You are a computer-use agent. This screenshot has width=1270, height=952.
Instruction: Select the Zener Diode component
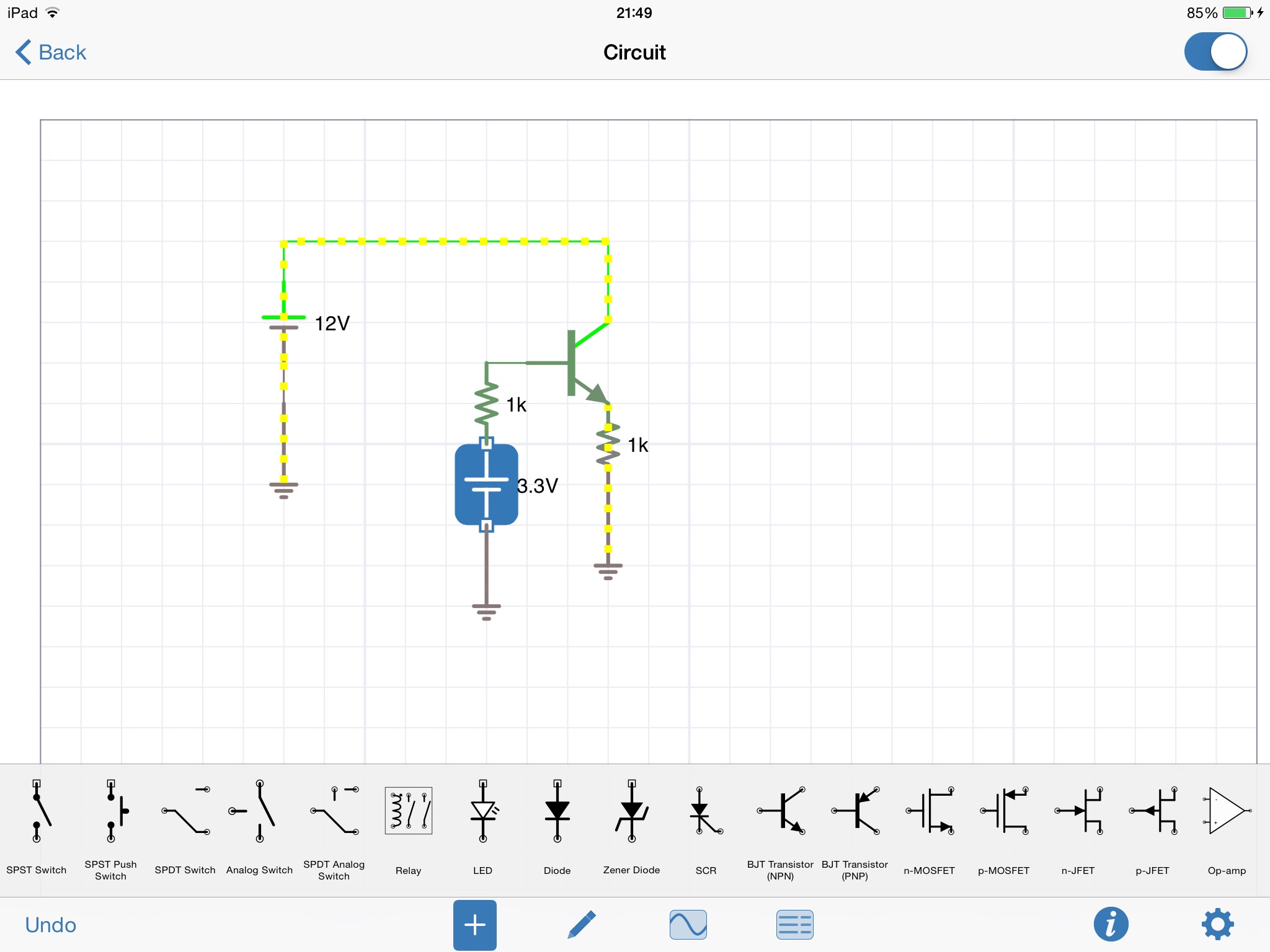631,812
